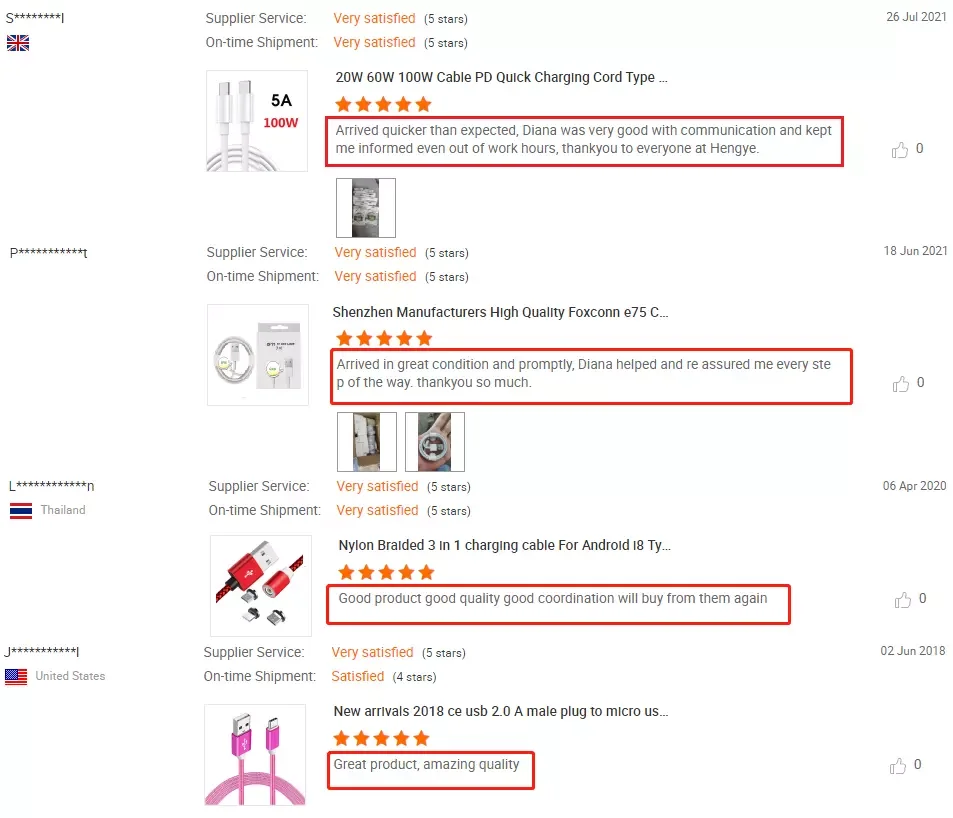View the red magnetic braided cable image
This screenshot has width=953, height=818.
(x=260, y=586)
